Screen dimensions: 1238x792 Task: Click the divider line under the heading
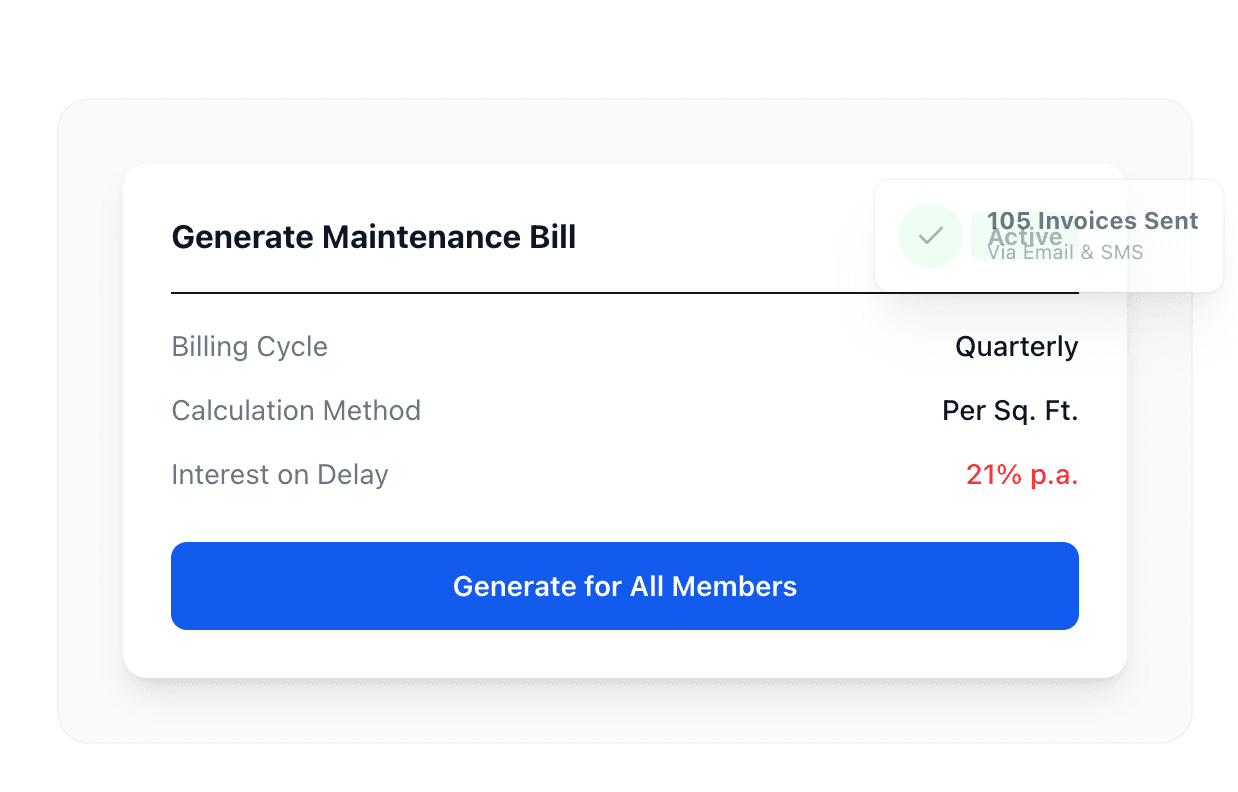[x=624, y=293]
